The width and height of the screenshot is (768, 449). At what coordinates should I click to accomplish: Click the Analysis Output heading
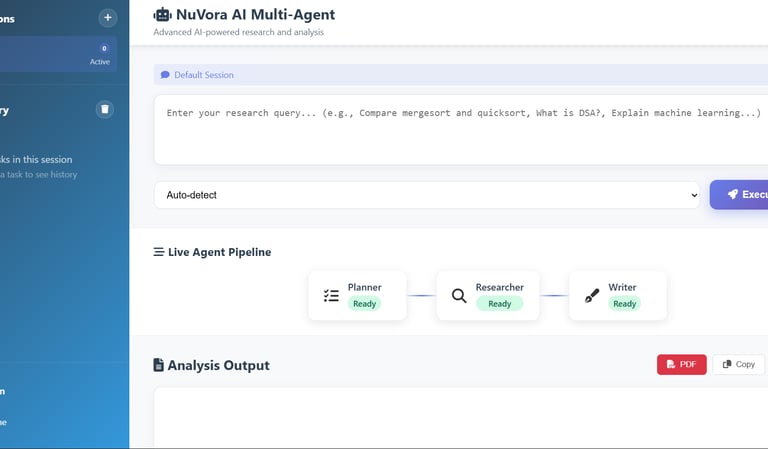(x=218, y=365)
